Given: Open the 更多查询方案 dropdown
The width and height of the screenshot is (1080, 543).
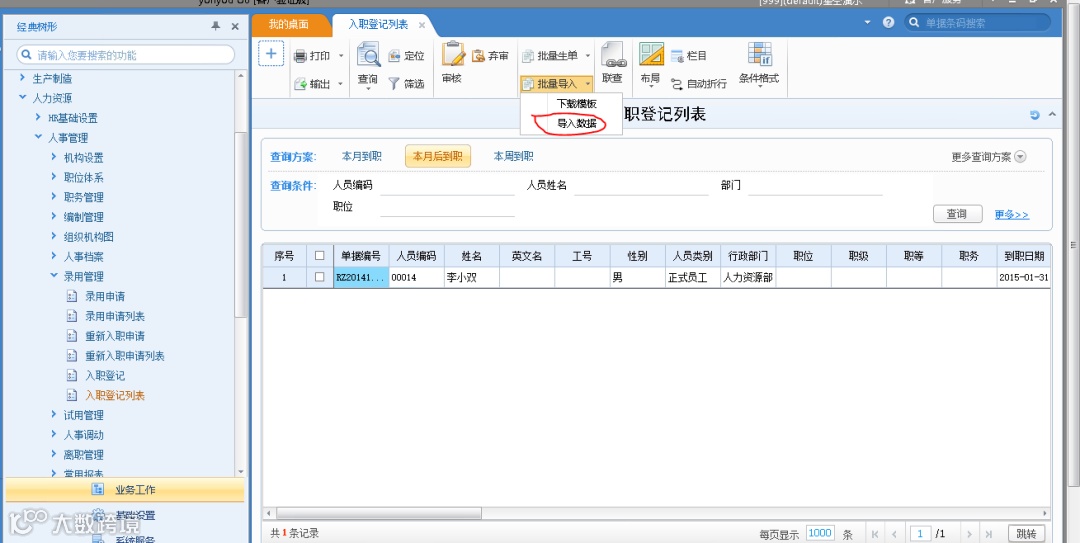Looking at the screenshot, I should [x=1020, y=156].
